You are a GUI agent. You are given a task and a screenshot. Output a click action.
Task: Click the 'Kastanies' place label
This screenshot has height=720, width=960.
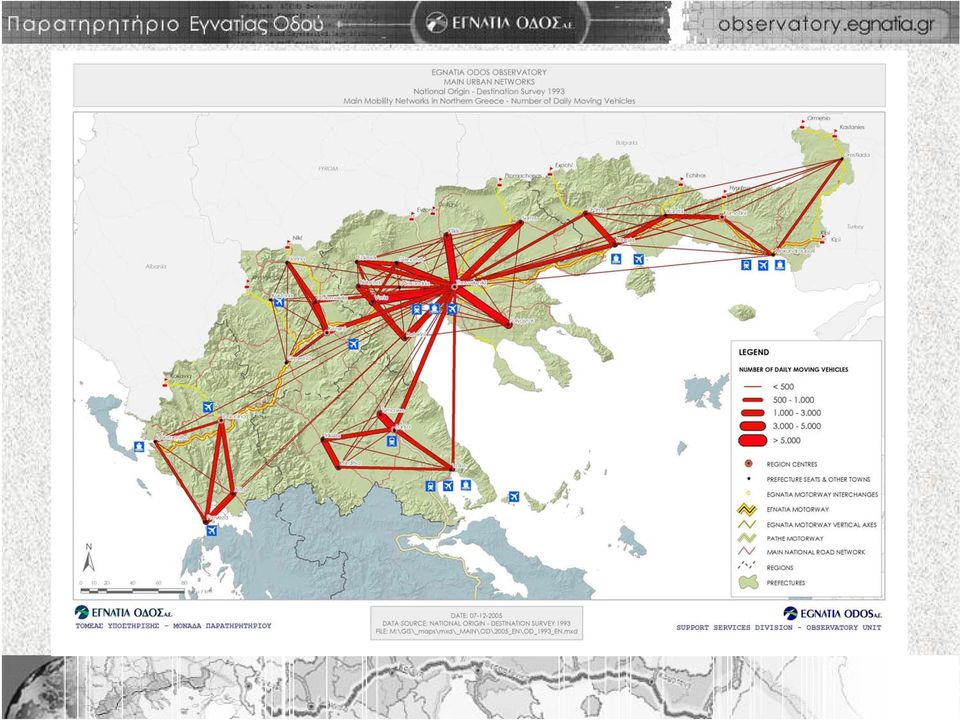point(852,127)
